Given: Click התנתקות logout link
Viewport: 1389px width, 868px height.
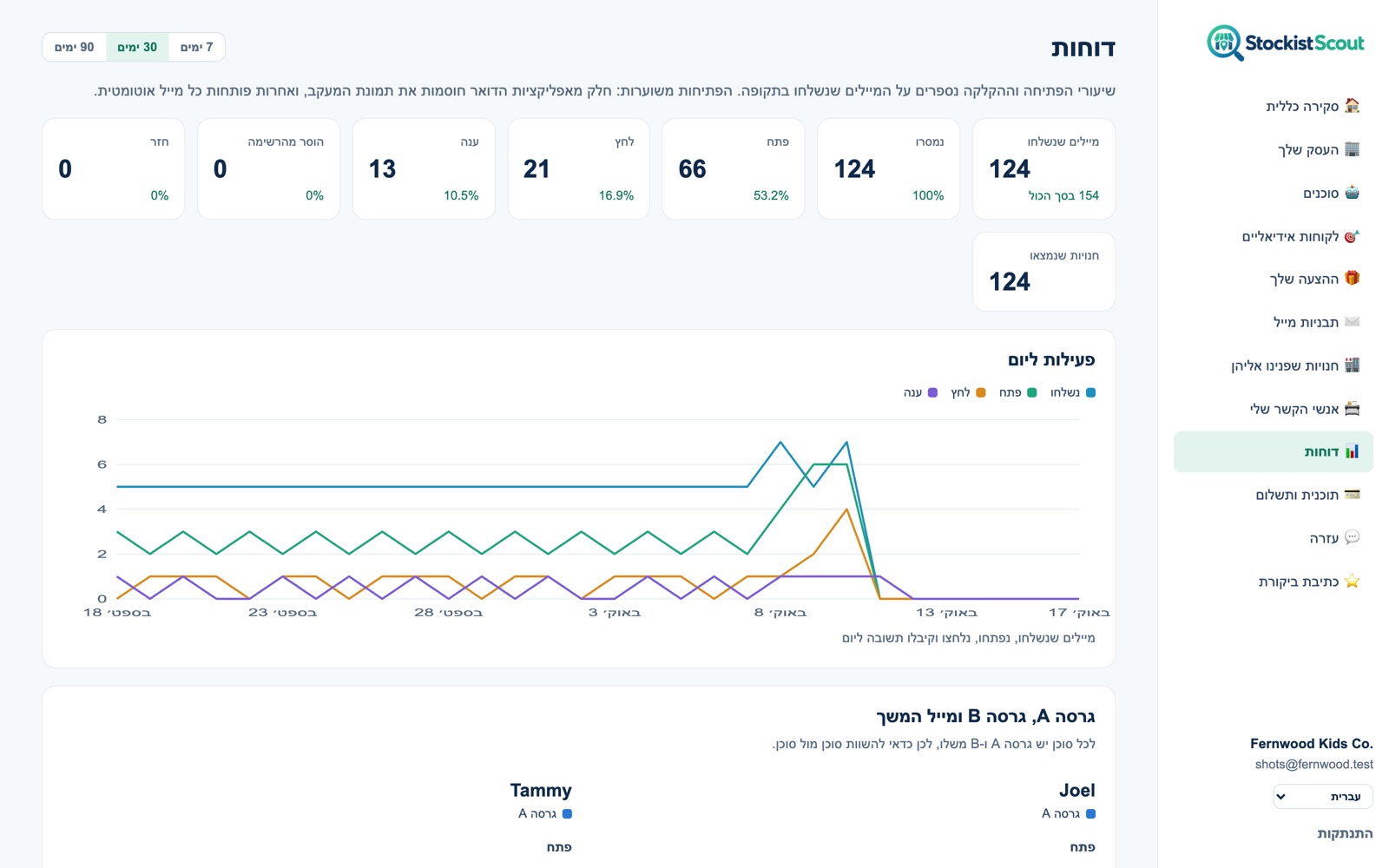Looking at the screenshot, I should (1345, 833).
